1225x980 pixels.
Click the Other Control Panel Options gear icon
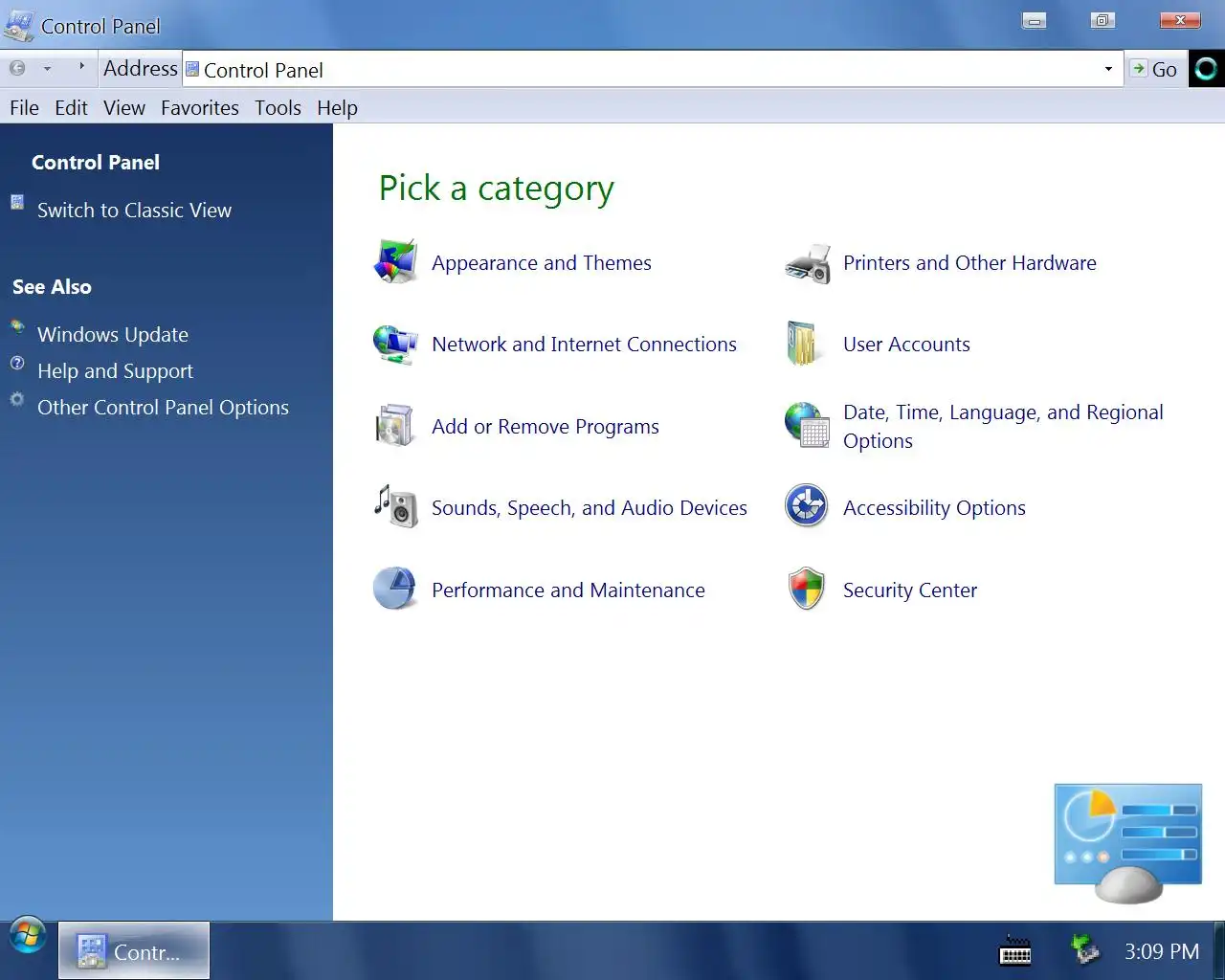pos(17,399)
